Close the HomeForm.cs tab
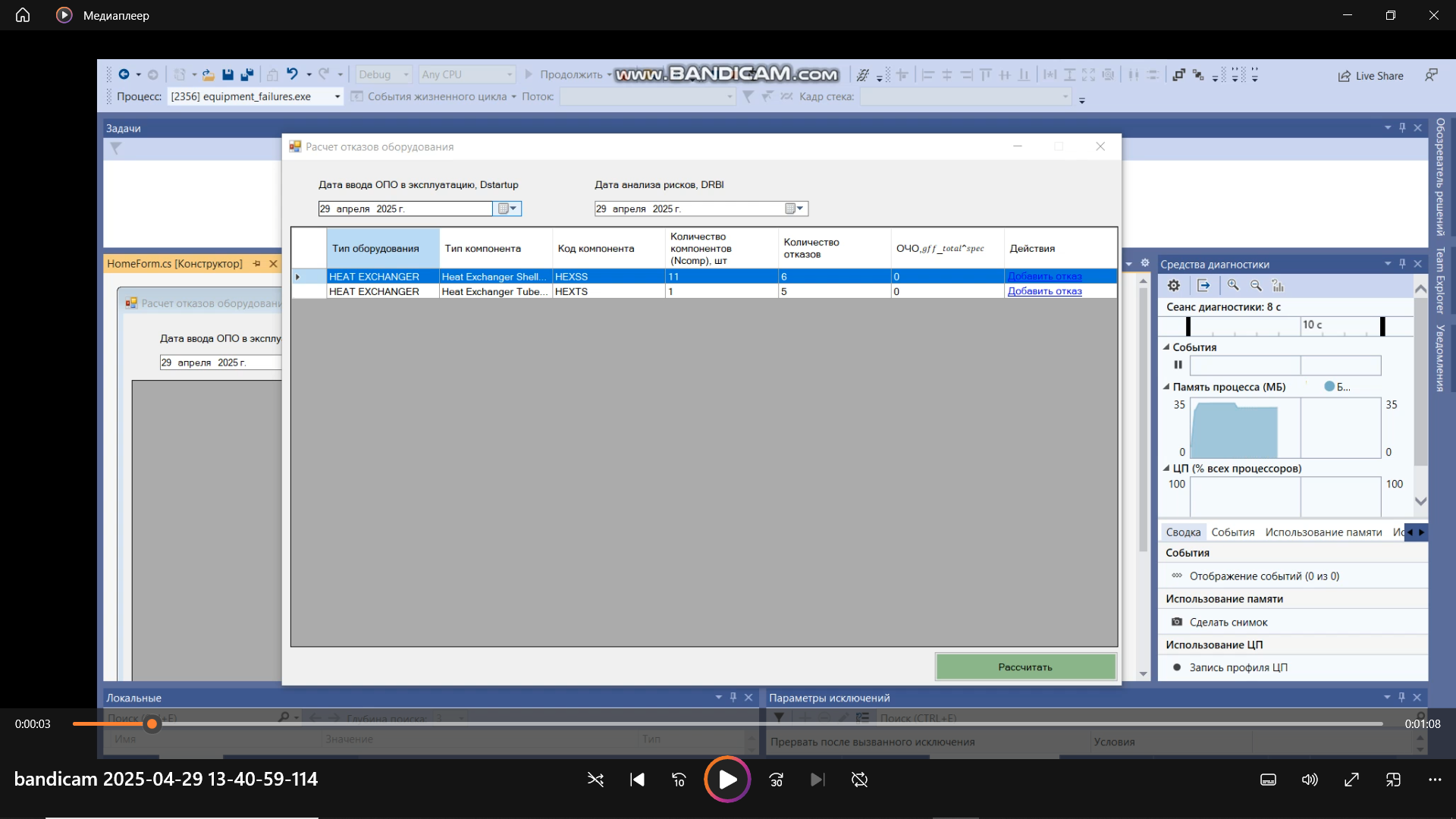The width and height of the screenshot is (1456, 819). (273, 264)
